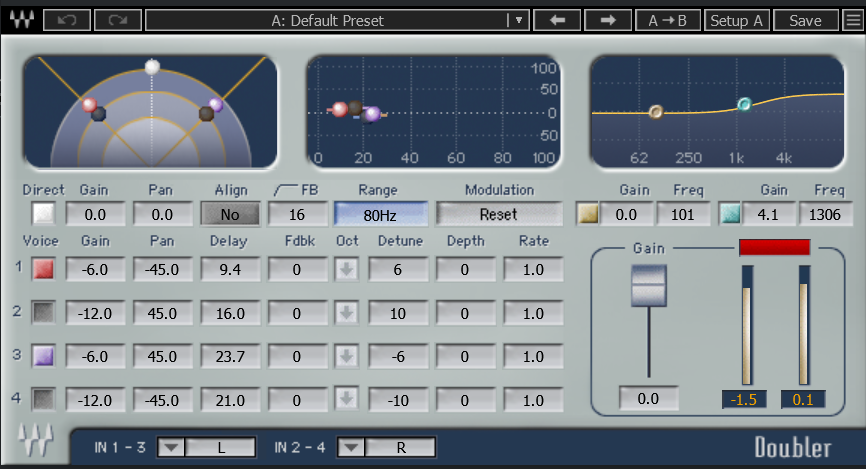
Task: Copy settings with A→B button
Action: pos(667,20)
